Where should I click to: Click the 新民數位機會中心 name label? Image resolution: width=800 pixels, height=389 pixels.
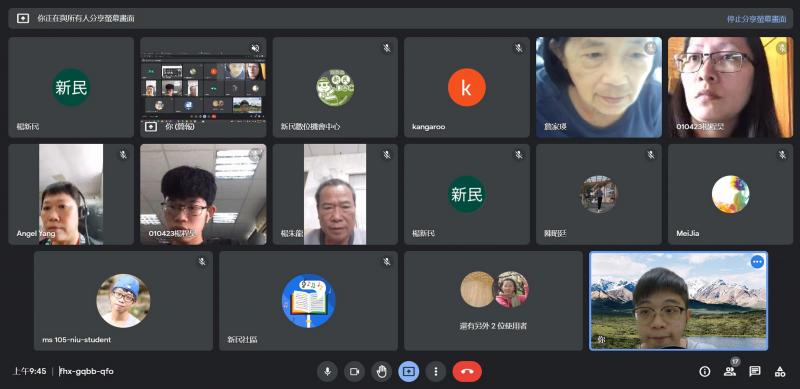[x=310, y=127]
